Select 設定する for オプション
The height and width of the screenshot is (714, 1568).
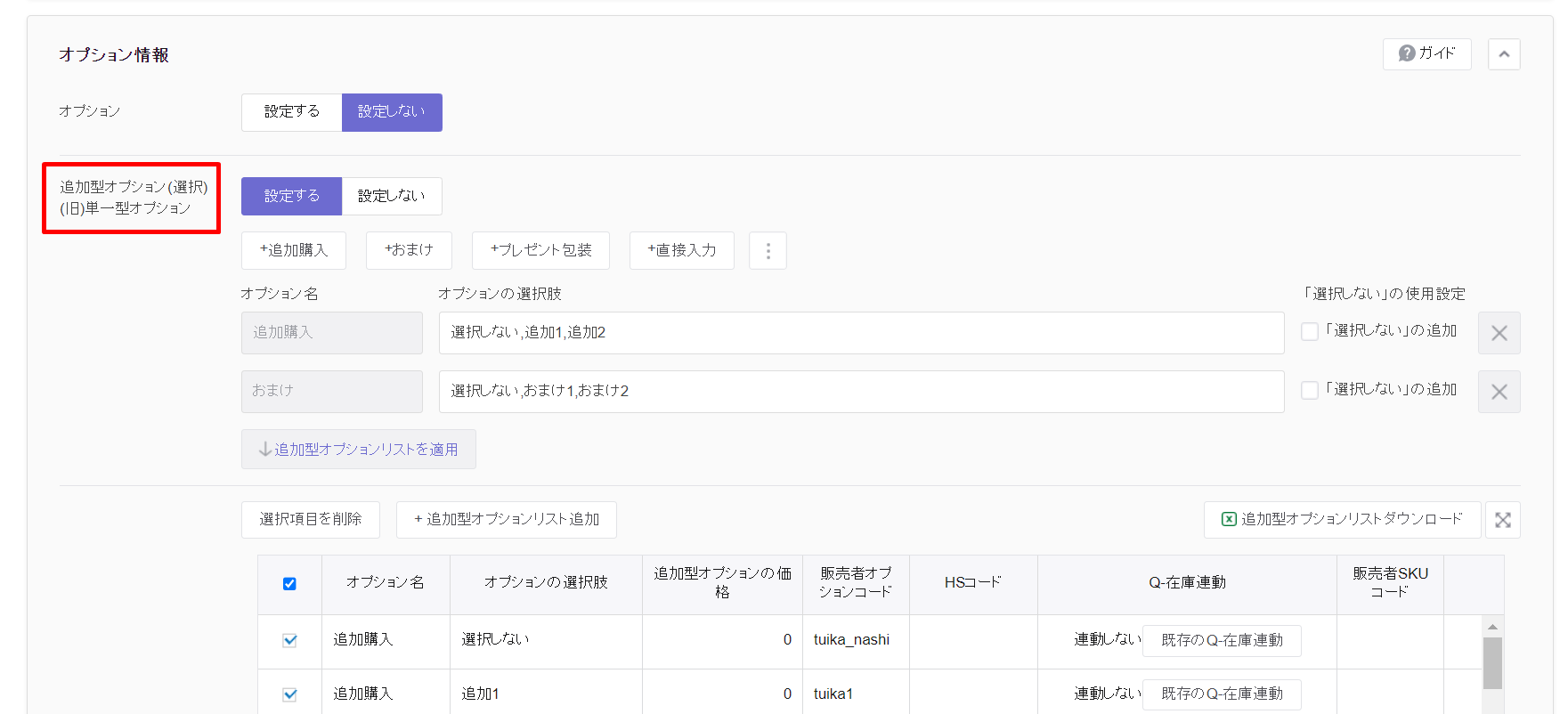click(x=291, y=112)
